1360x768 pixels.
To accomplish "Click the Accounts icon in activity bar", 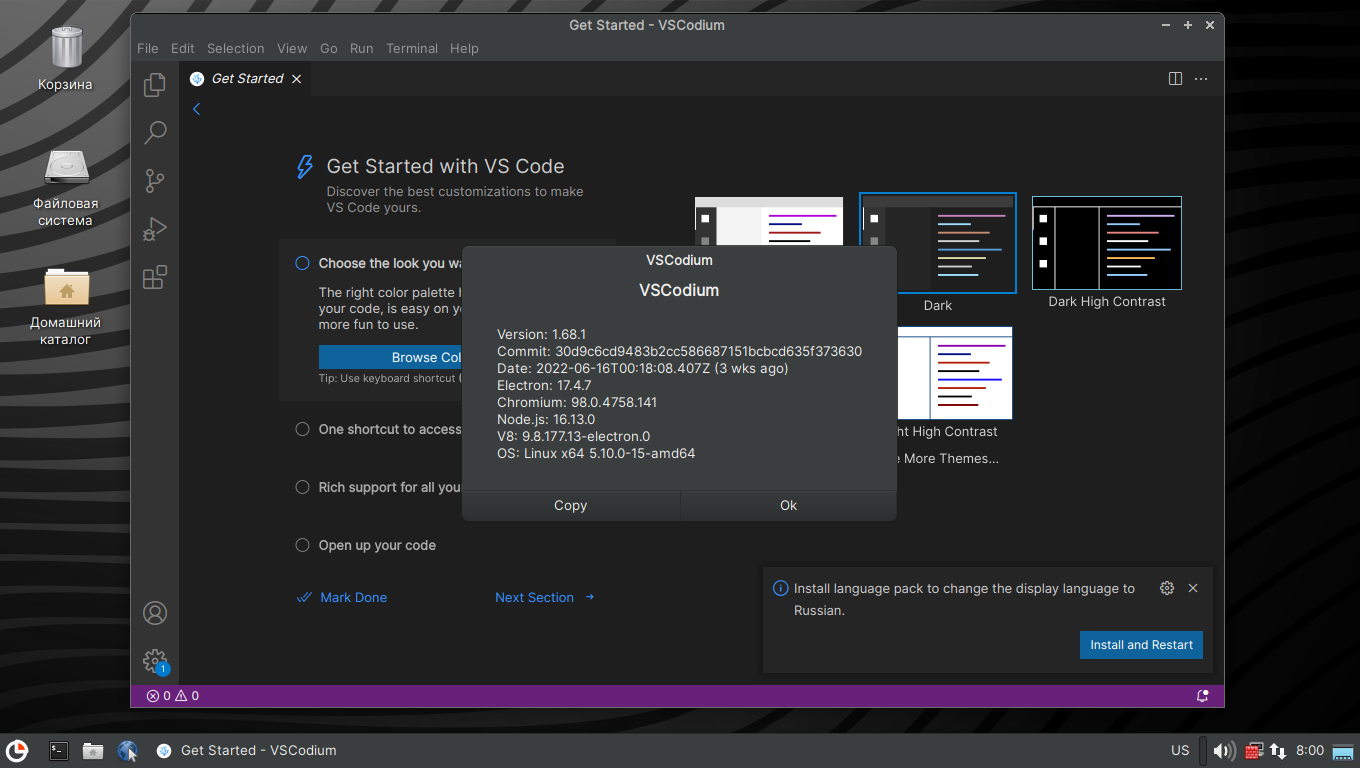I will coord(155,613).
